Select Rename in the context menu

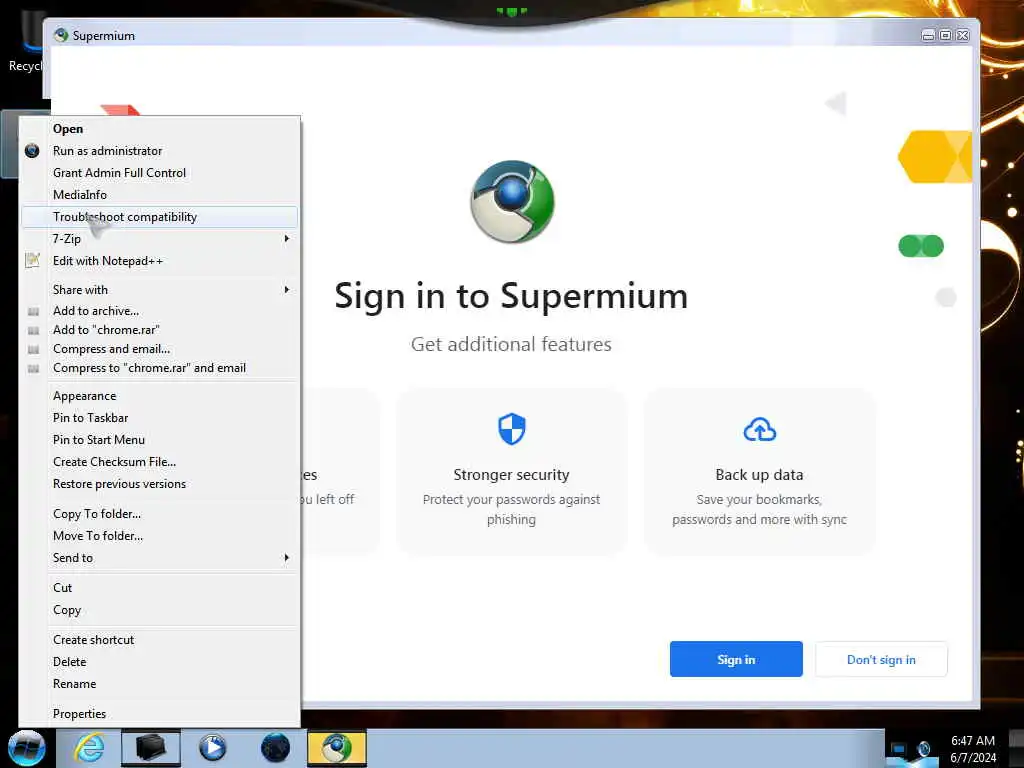(159, 684)
